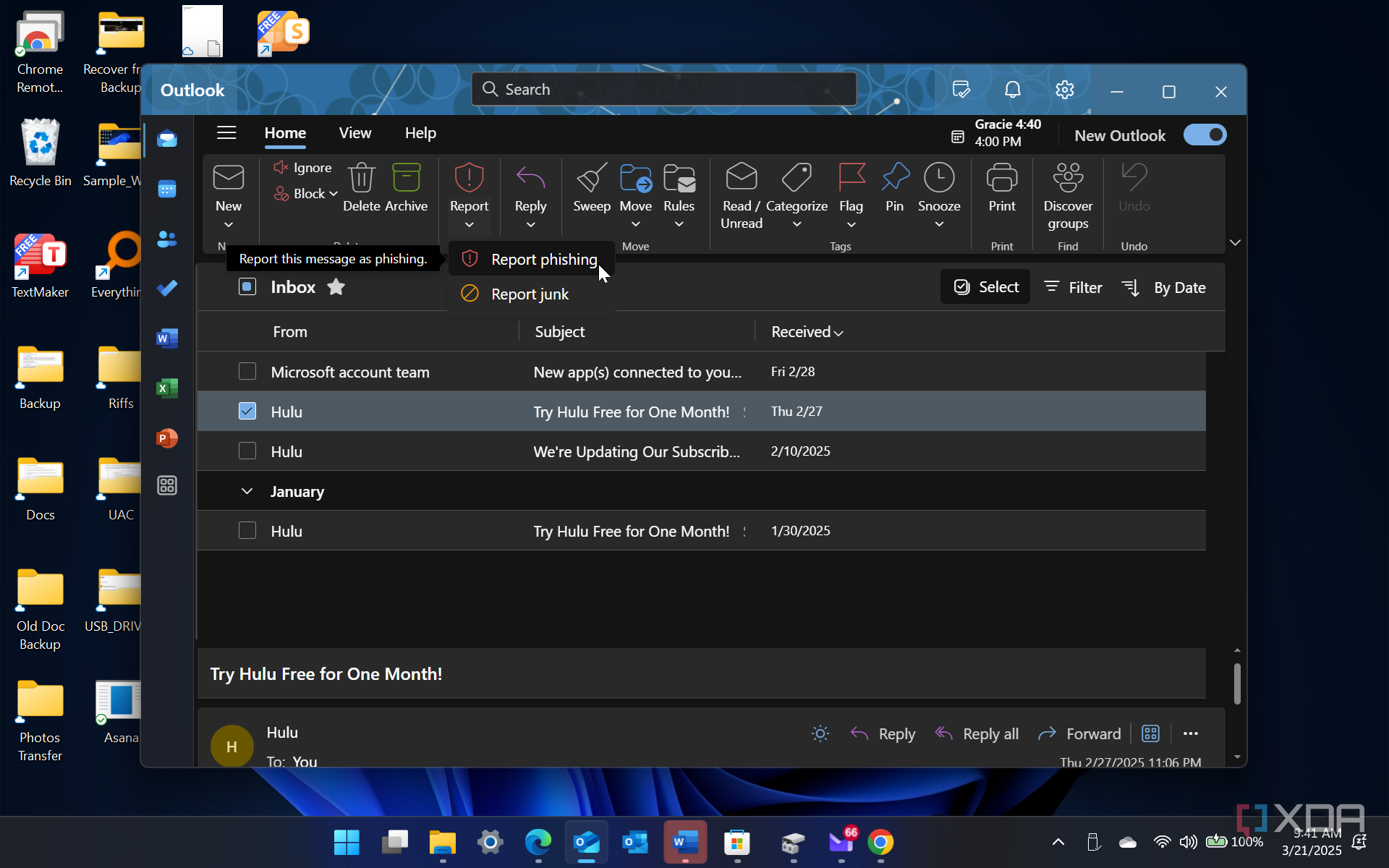Click the Select button
1389x868 pixels.
point(985,287)
